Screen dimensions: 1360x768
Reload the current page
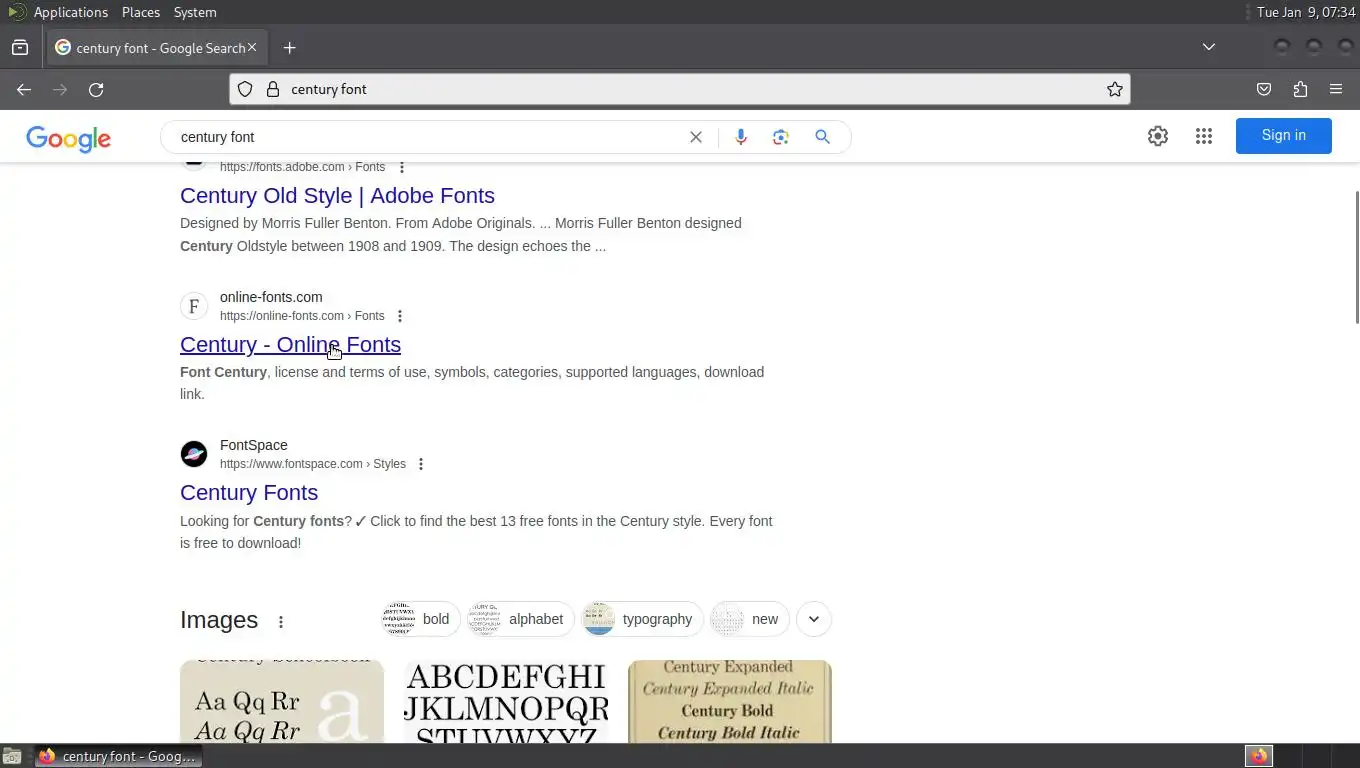96,89
